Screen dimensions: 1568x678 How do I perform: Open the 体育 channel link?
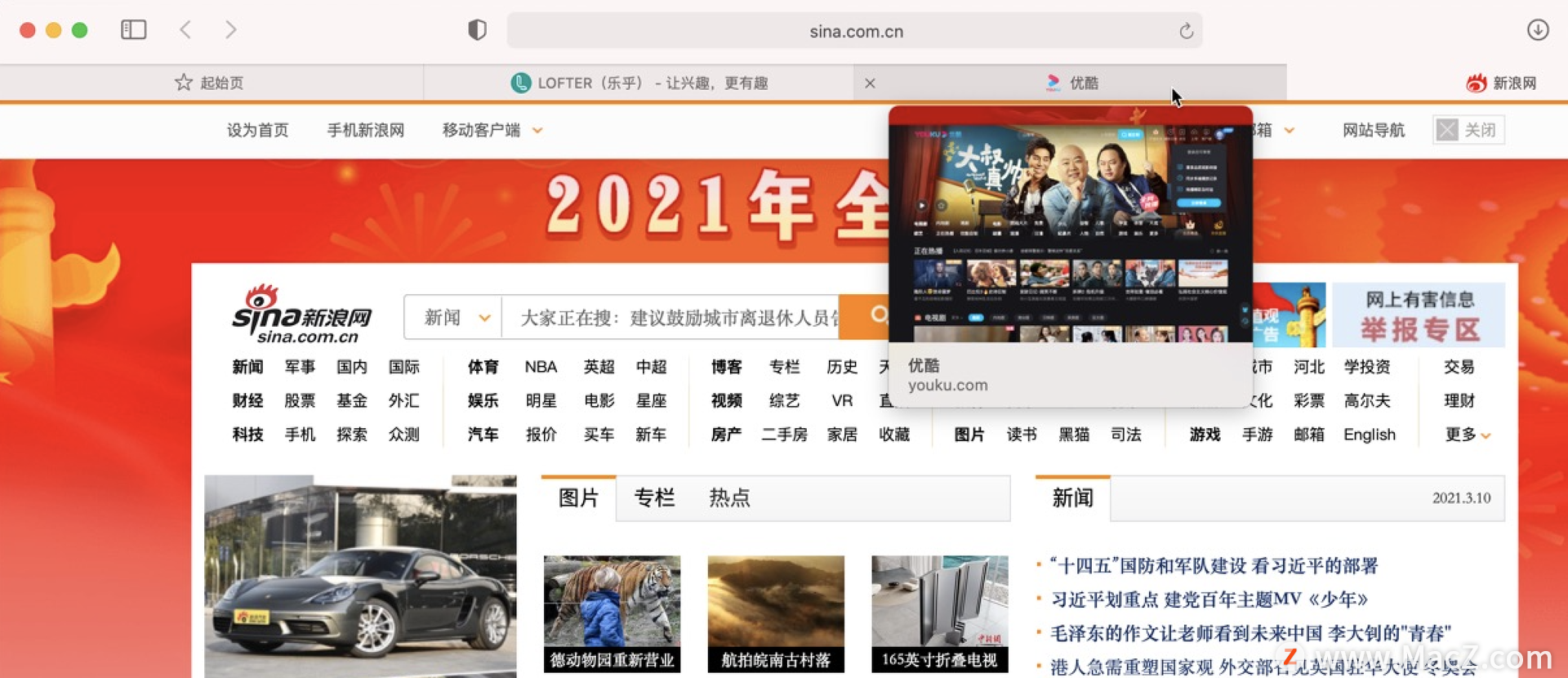point(483,367)
